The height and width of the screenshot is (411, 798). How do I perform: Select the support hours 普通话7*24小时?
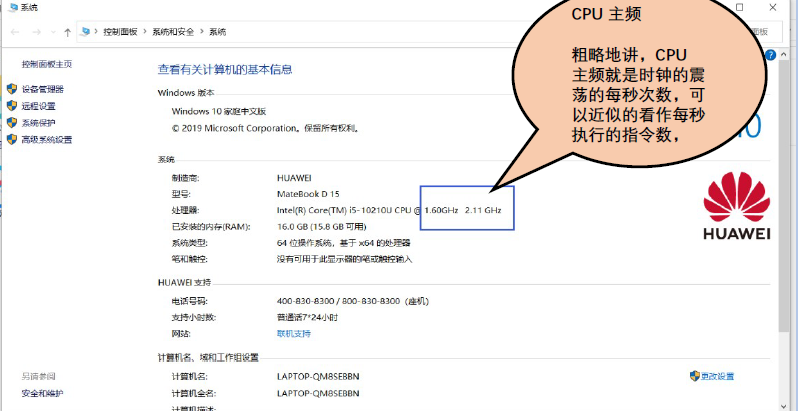[307, 317]
